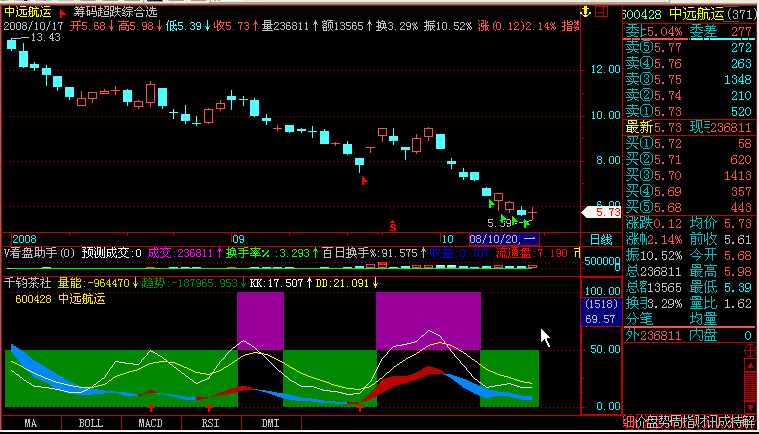
Task: Click the 08/10/20 date label on axis
Action: pyautogui.click(x=504, y=239)
